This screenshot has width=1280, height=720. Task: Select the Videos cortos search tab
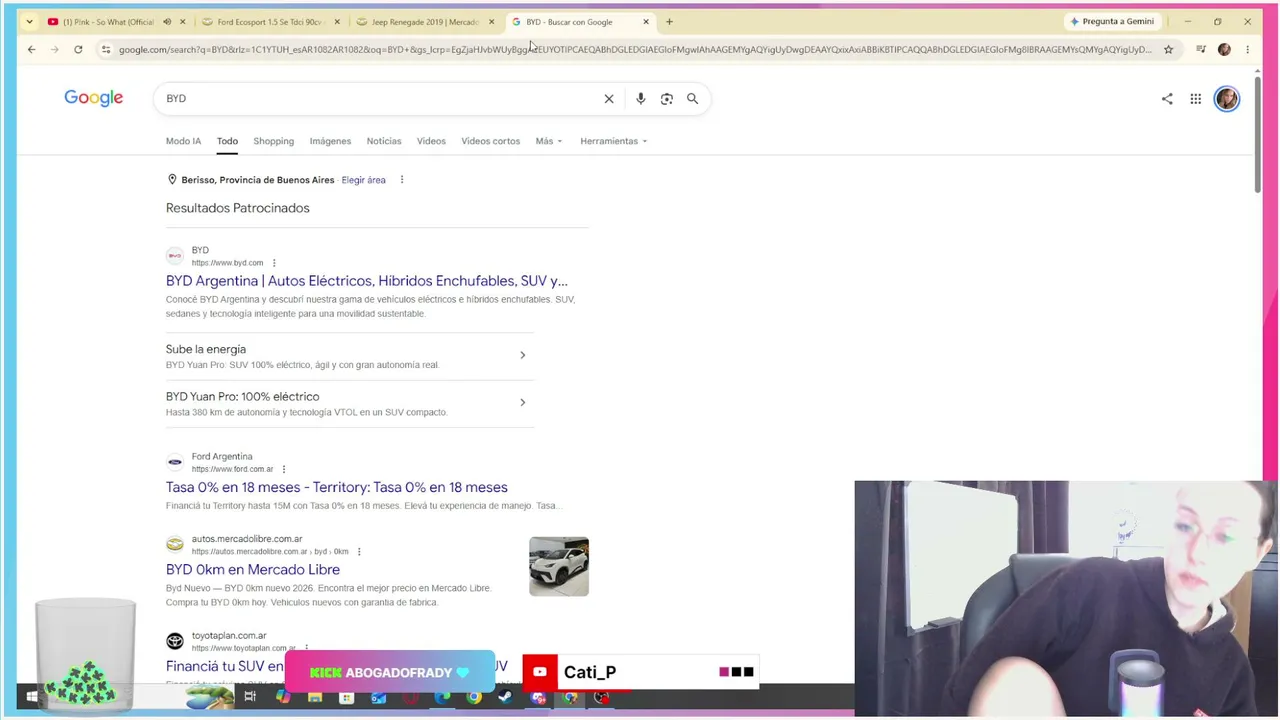coord(490,141)
